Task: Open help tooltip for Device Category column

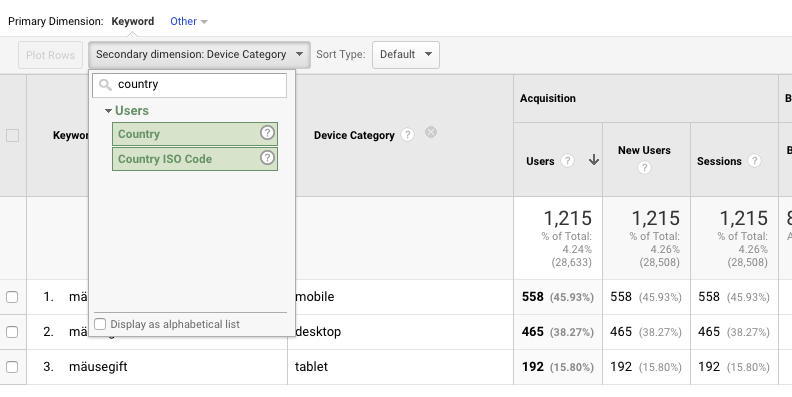Action: point(407,135)
